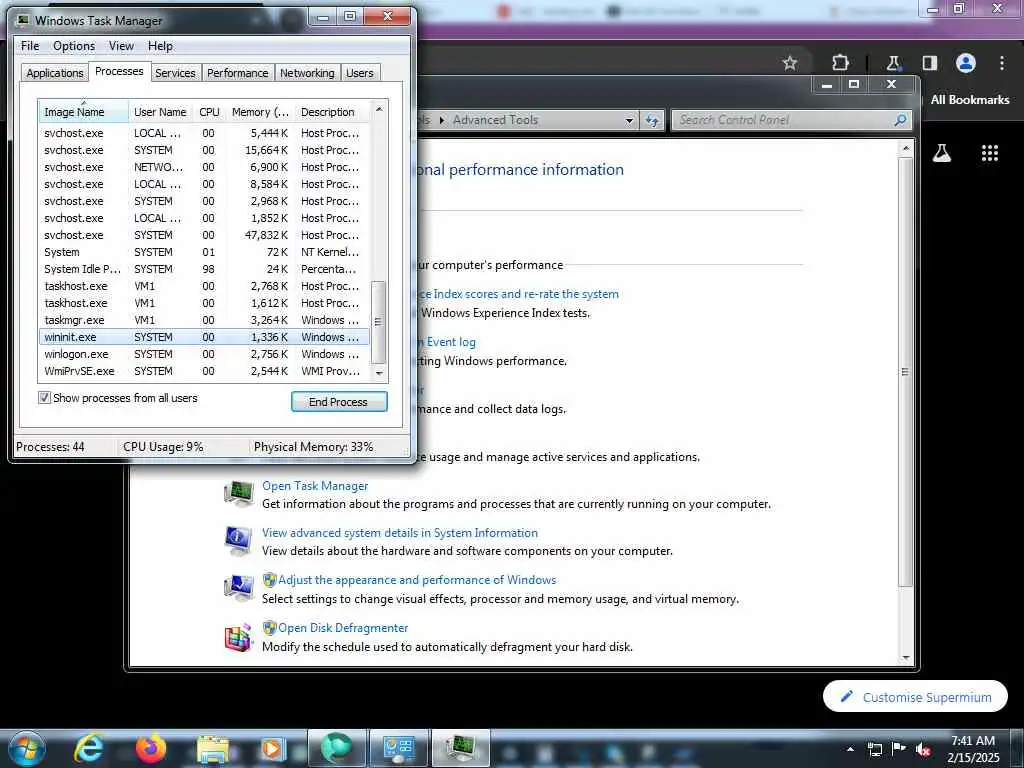Sort processes by User Name column
Viewport: 1024px width, 768px height.
(160, 112)
